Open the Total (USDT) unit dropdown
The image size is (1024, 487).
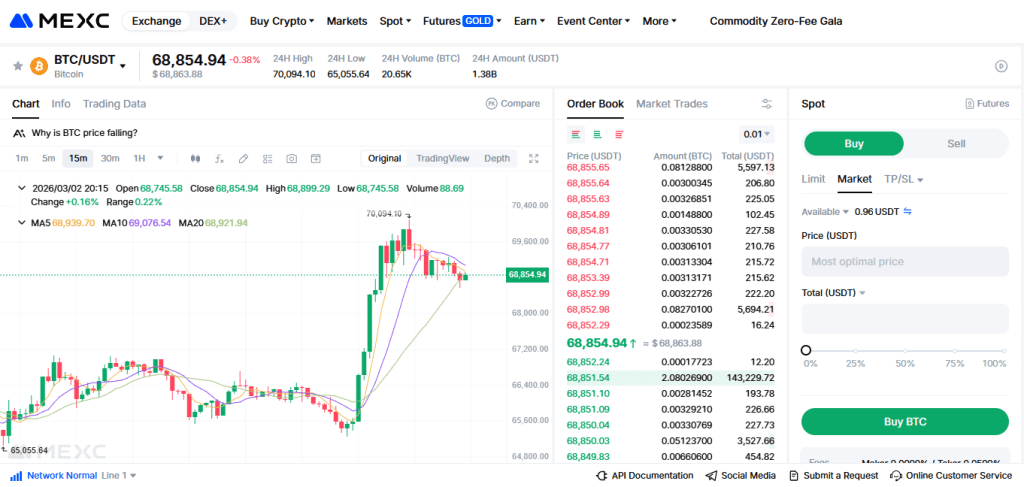833,292
